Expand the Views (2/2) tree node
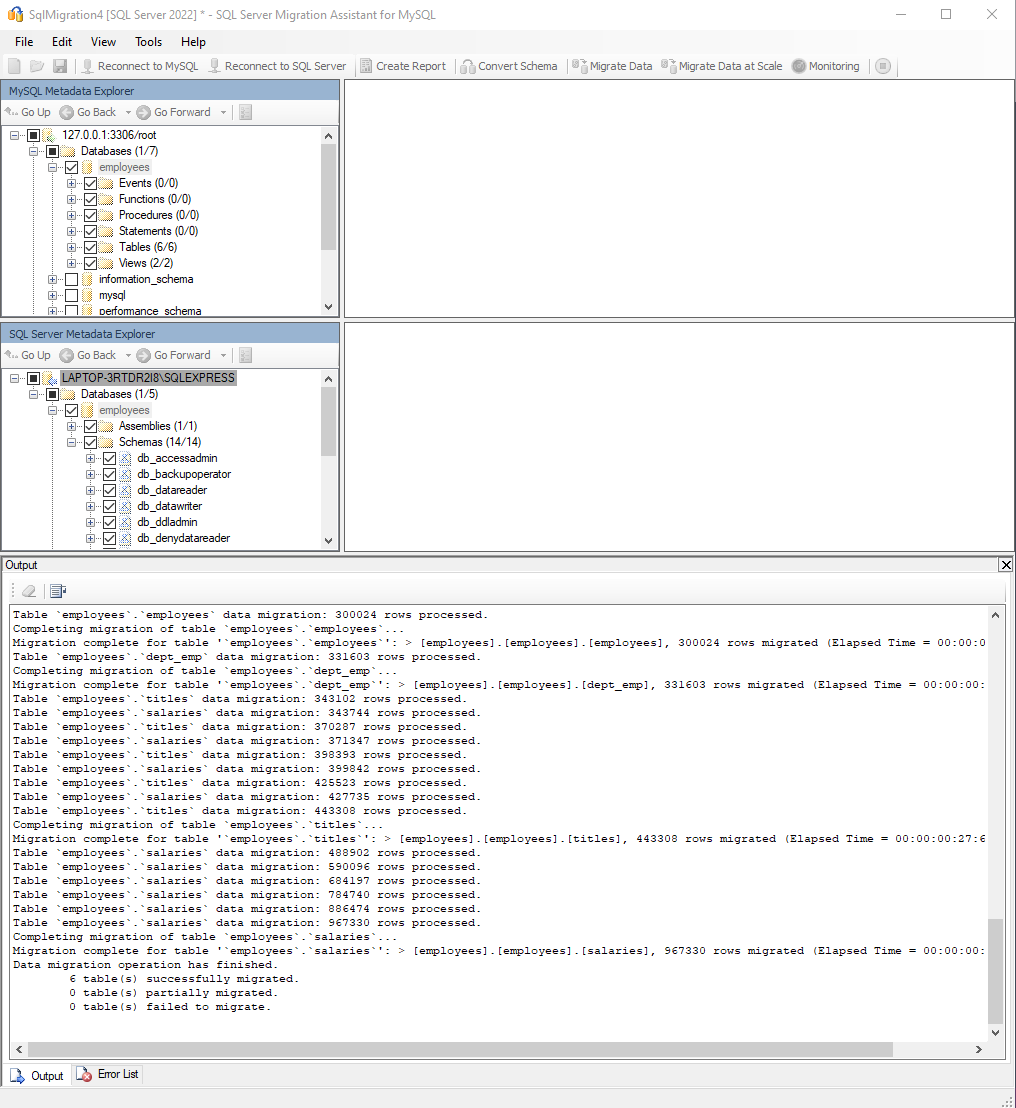Image resolution: width=1016 pixels, height=1108 pixels. click(x=72, y=263)
